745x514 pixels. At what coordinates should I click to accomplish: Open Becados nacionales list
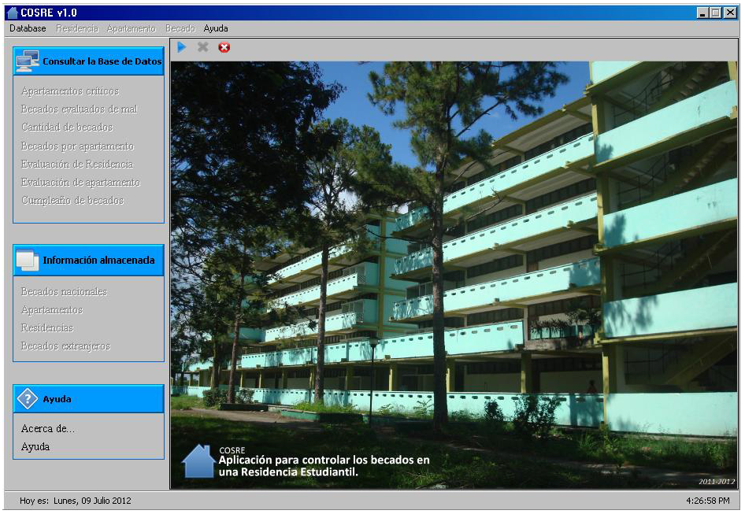click(x=64, y=291)
